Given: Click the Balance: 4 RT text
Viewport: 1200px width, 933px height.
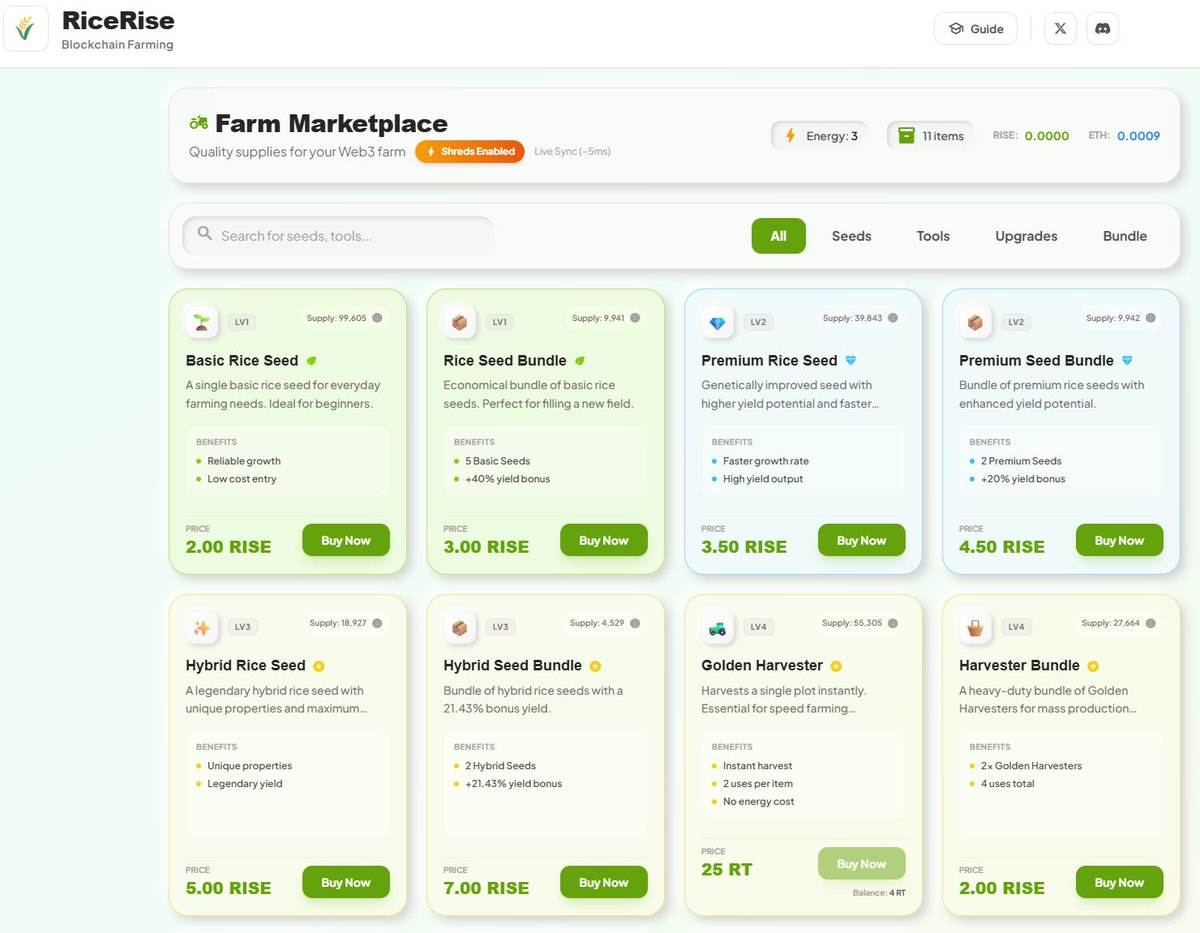Looking at the screenshot, I should (879, 892).
